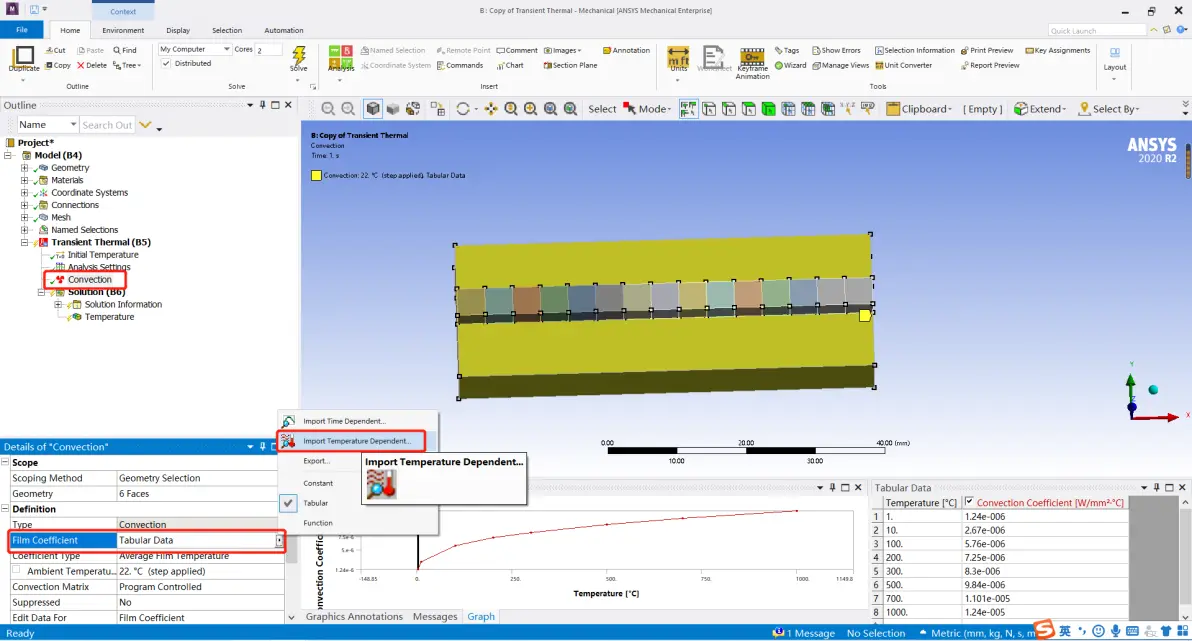This screenshot has height=641, width=1192.
Task: Click the Section Plane icon
Action: tap(547, 65)
